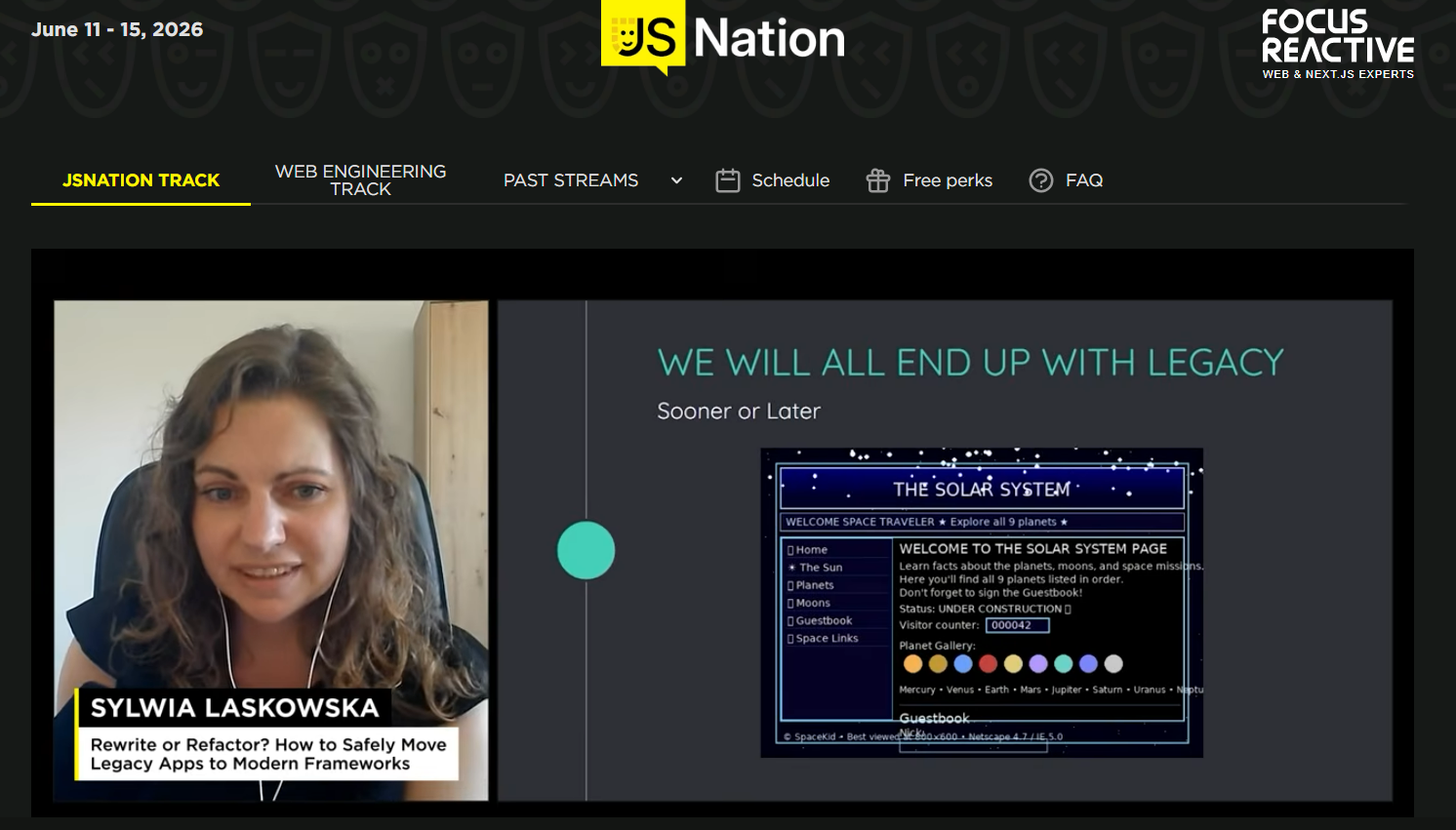Click the date text June 11 - 15, 2026

(117, 29)
